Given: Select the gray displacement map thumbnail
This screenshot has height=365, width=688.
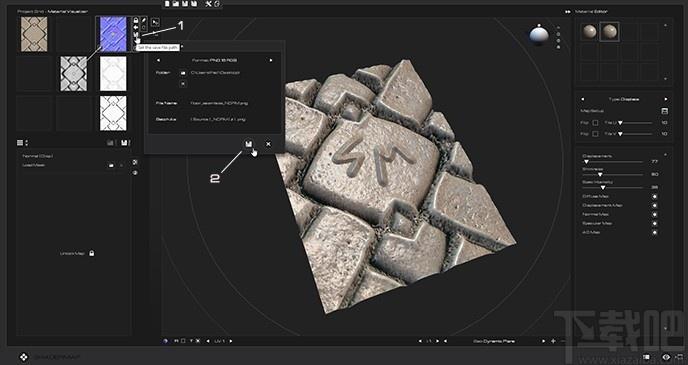Looking at the screenshot, I should [73, 73].
